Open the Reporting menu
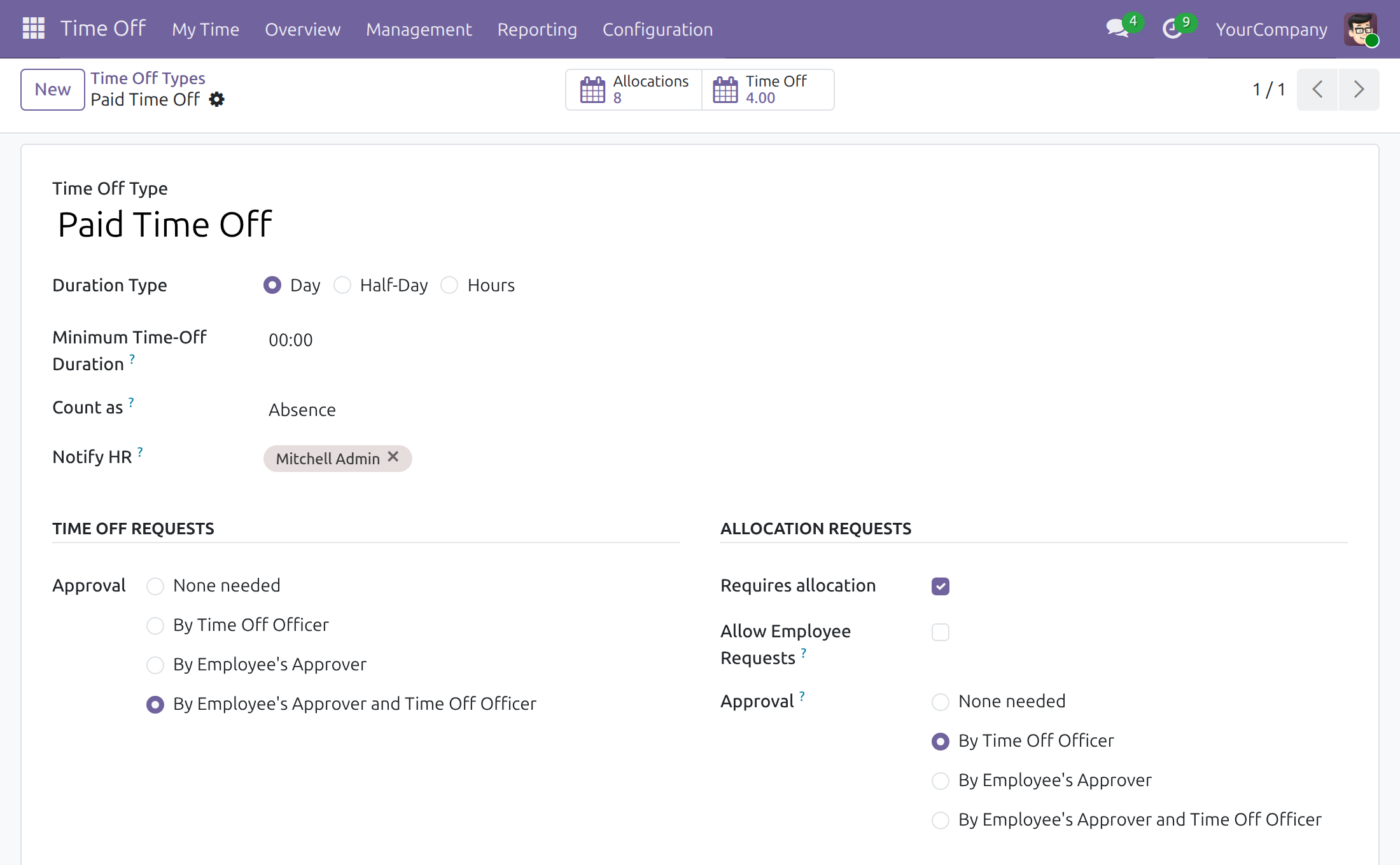This screenshot has width=1400, height=865. click(x=537, y=29)
